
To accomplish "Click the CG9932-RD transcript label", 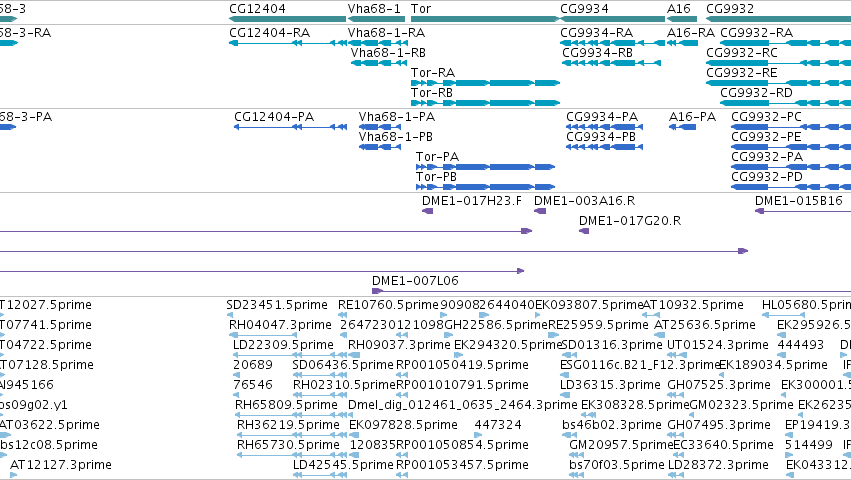I will click(x=757, y=93).
